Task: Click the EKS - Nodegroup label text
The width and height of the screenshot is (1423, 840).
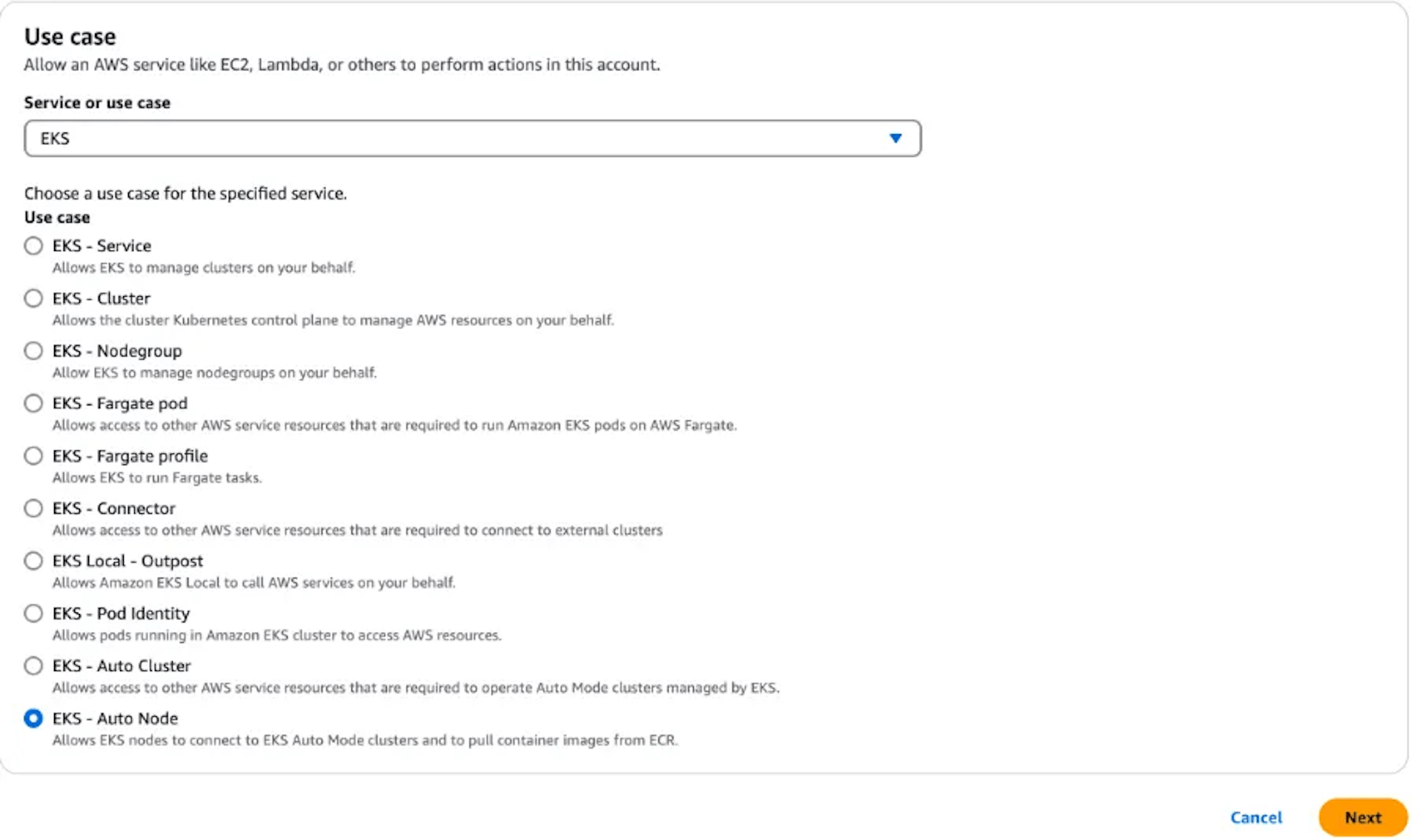Action: 117,351
